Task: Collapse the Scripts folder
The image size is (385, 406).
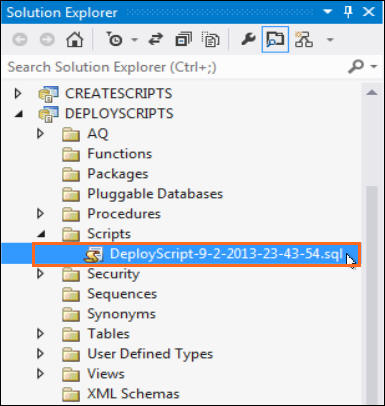Action: 41,234
